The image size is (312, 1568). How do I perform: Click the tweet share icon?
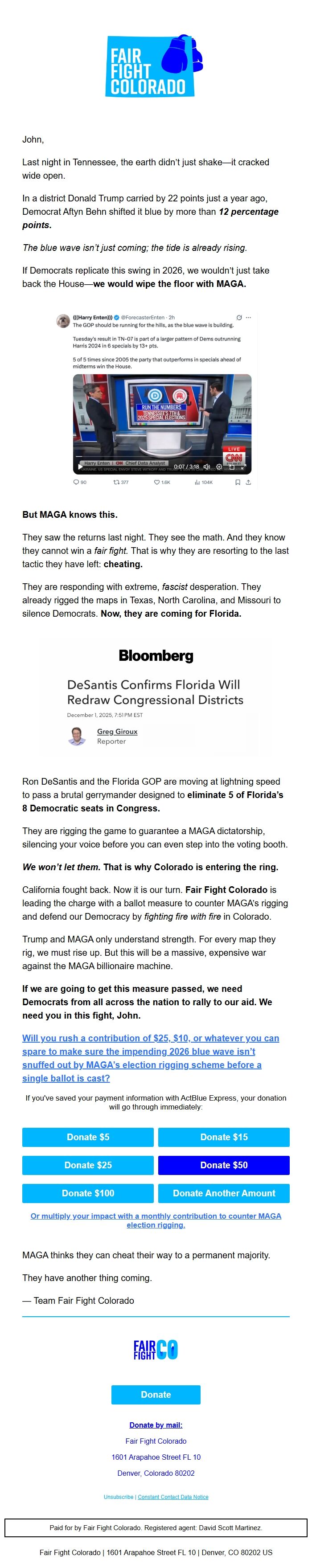tap(248, 482)
